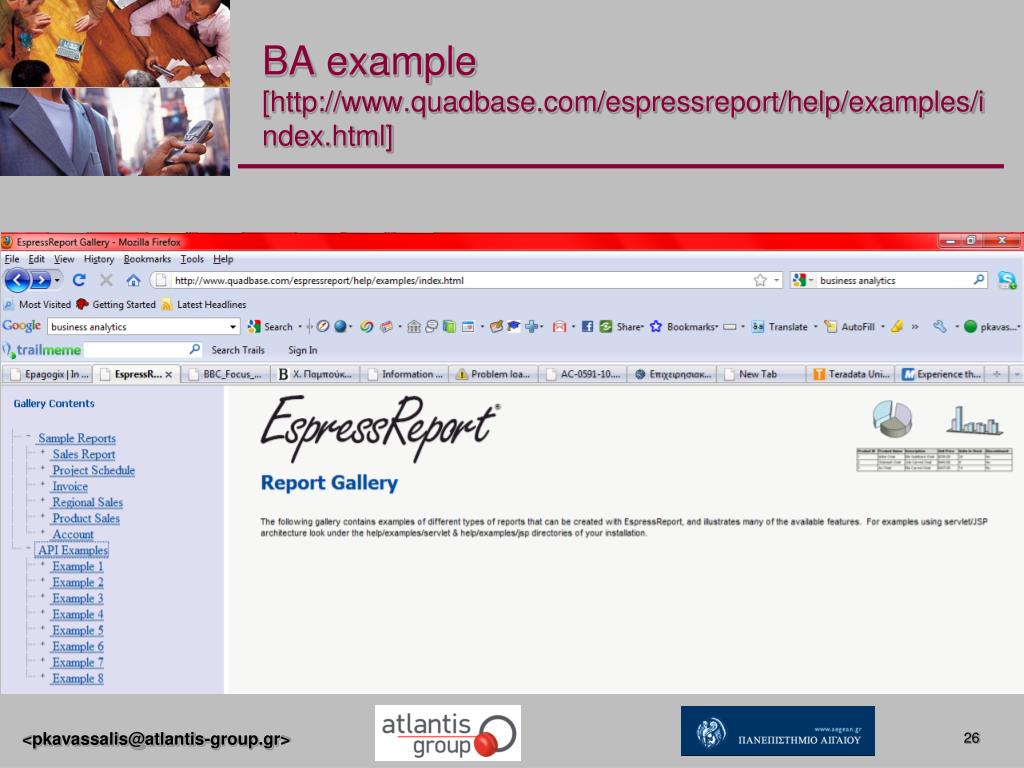Viewport: 1024px width, 768px height.
Task: Click the highlighter pen icon in the toolbar
Action: click(x=897, y=327)
